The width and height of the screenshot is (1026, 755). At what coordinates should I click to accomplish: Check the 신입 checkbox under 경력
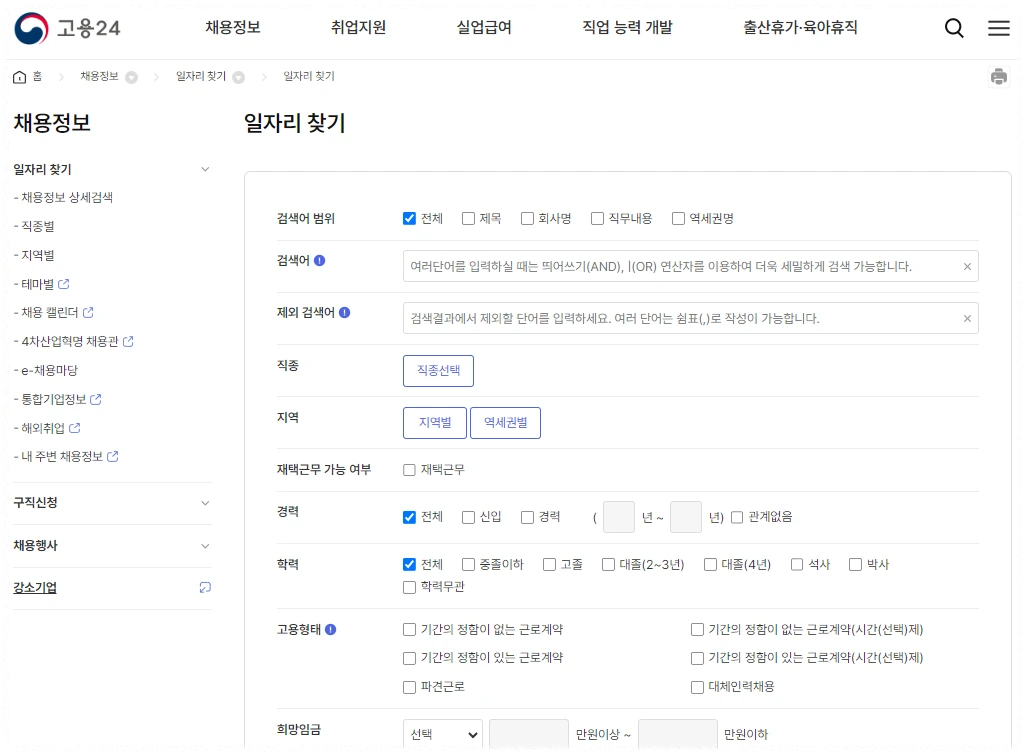point(467,517)
